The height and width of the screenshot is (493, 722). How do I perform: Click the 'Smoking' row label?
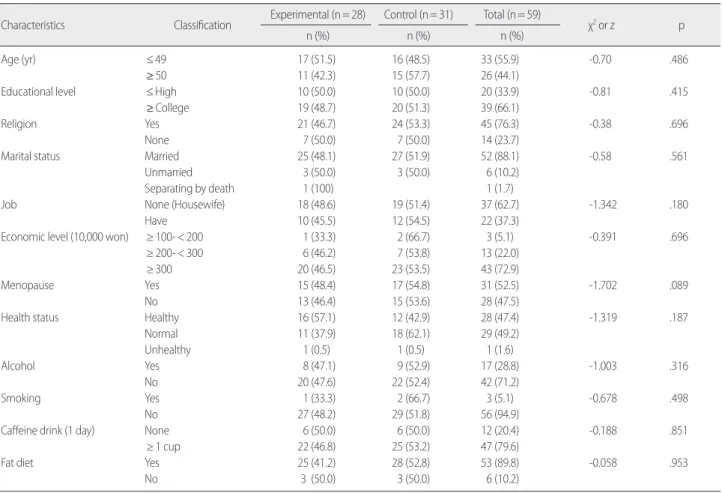point(20,398)
